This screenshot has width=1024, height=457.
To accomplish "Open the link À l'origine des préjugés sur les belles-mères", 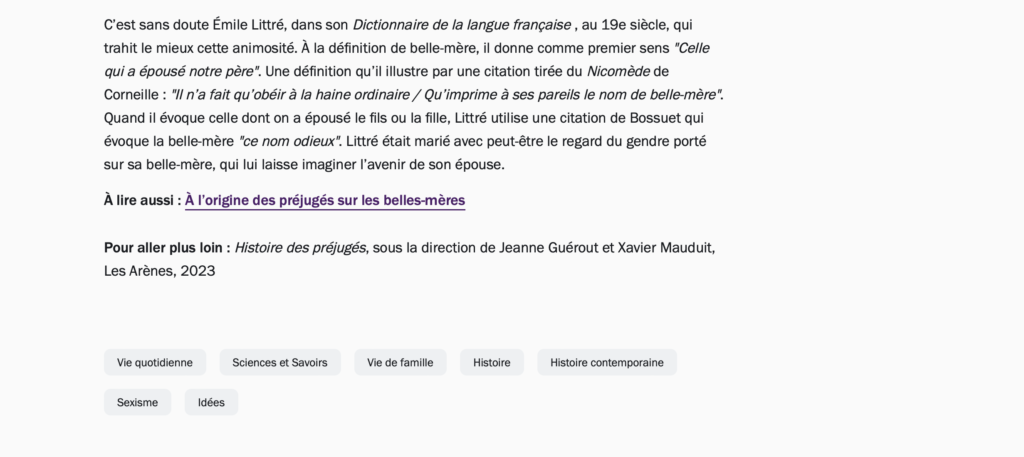I will (325, 200).
